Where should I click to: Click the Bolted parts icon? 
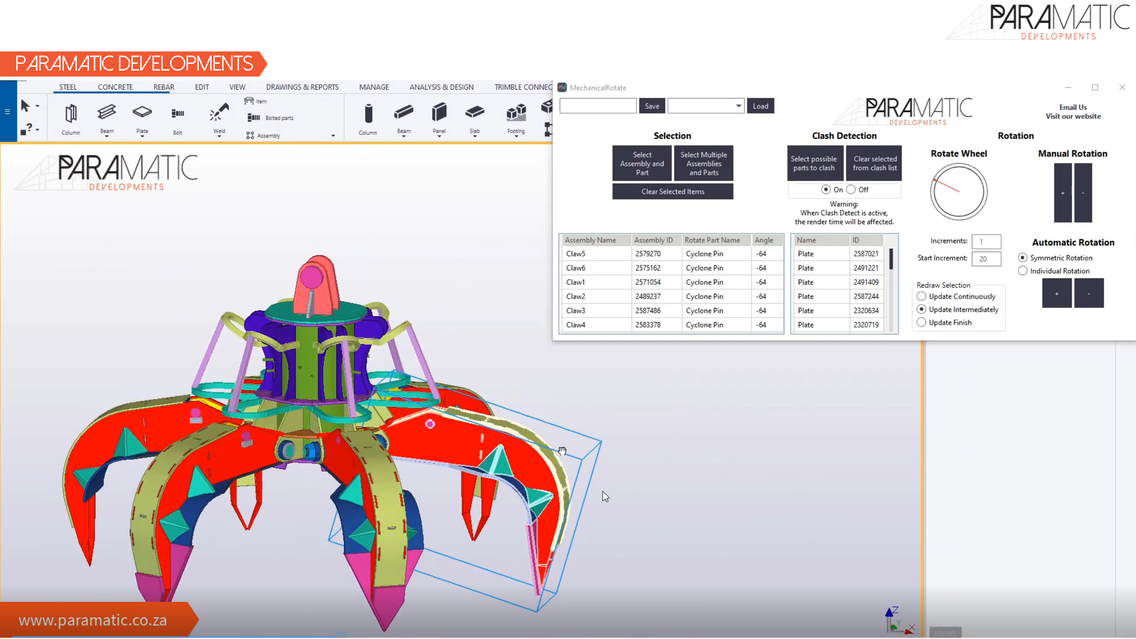pos(254,117)
